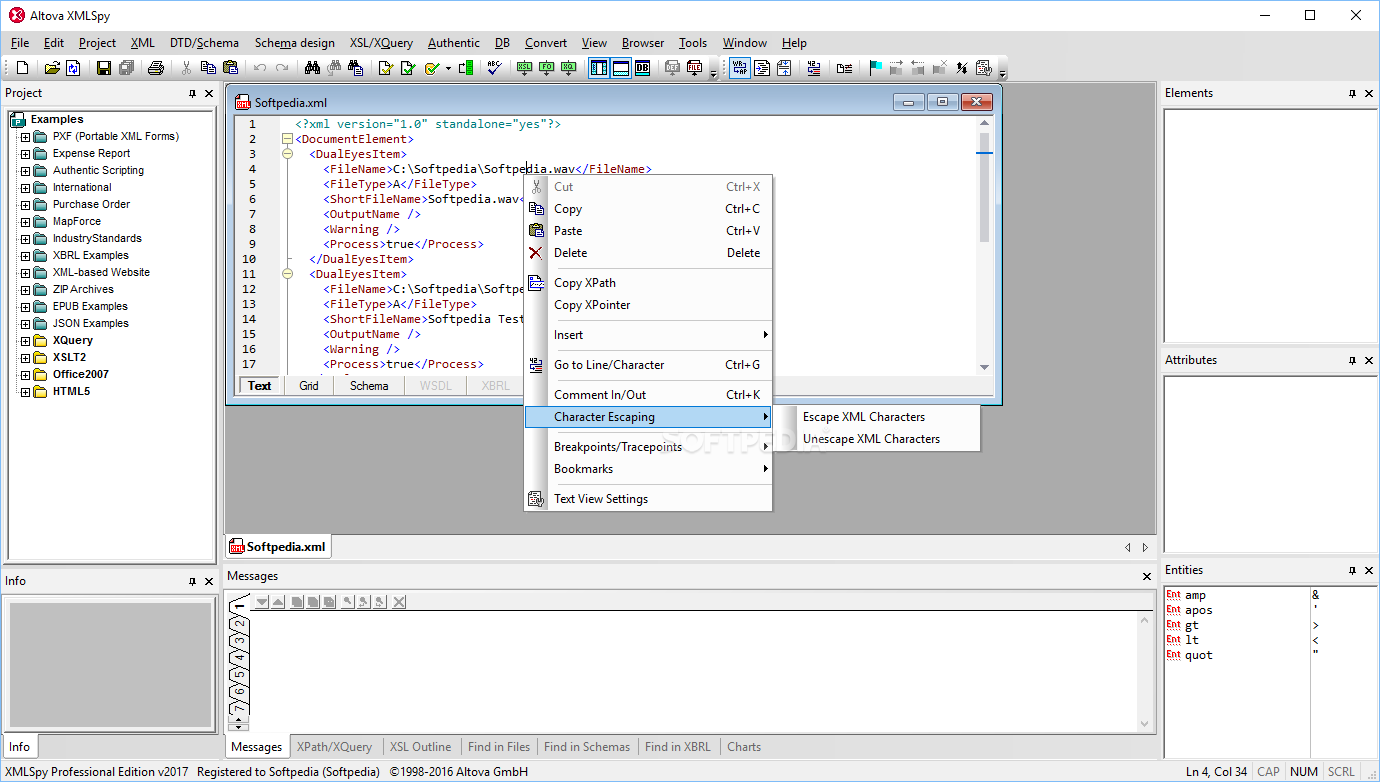This screenshot has width=1380, height=782.
Task: Toggle the project window visibility button
Action: point(598,68)
